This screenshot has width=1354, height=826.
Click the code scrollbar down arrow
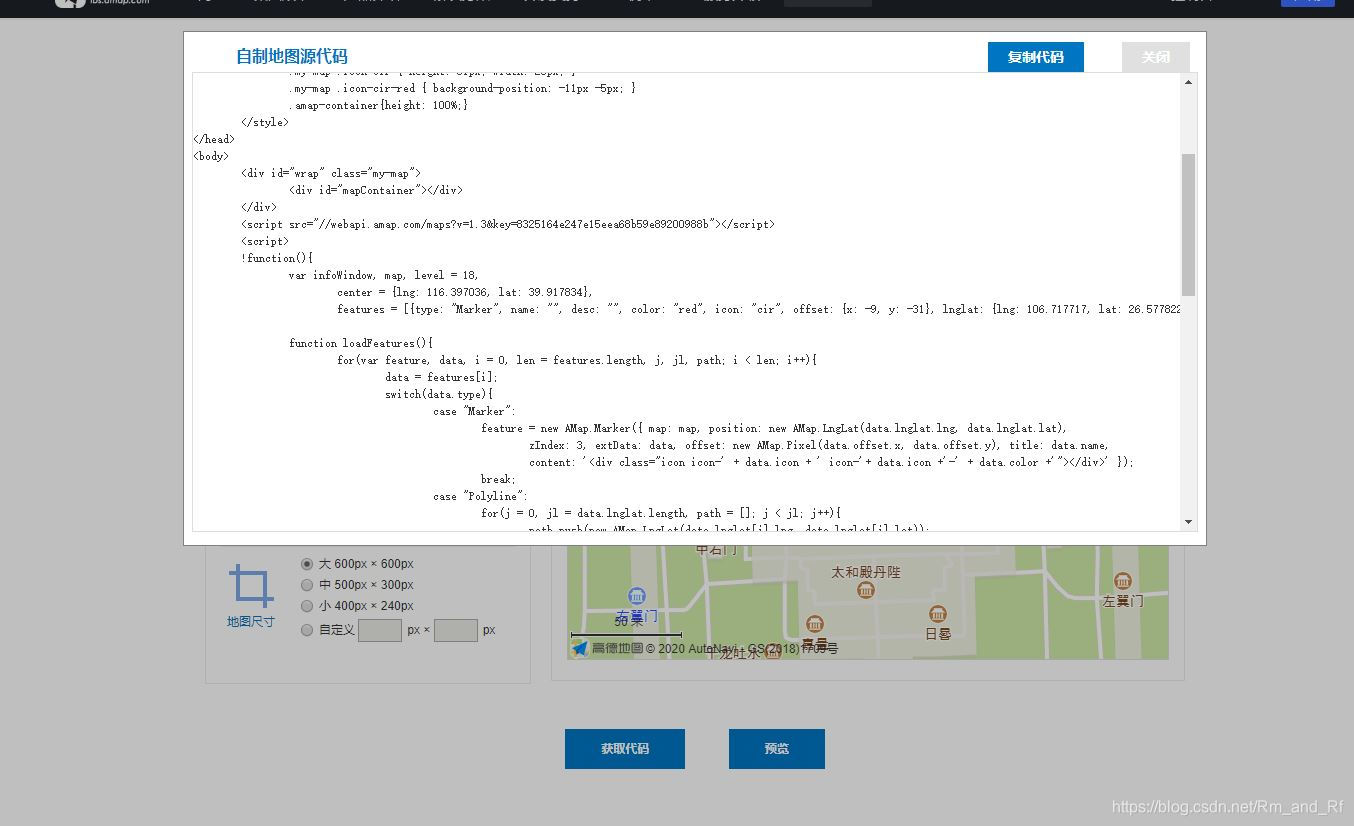1188,522
